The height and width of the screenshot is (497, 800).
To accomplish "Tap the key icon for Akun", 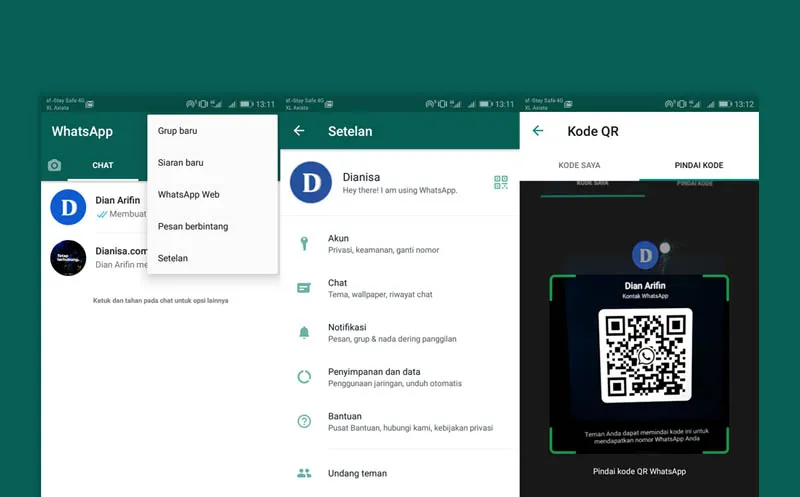I will point(304,244).
